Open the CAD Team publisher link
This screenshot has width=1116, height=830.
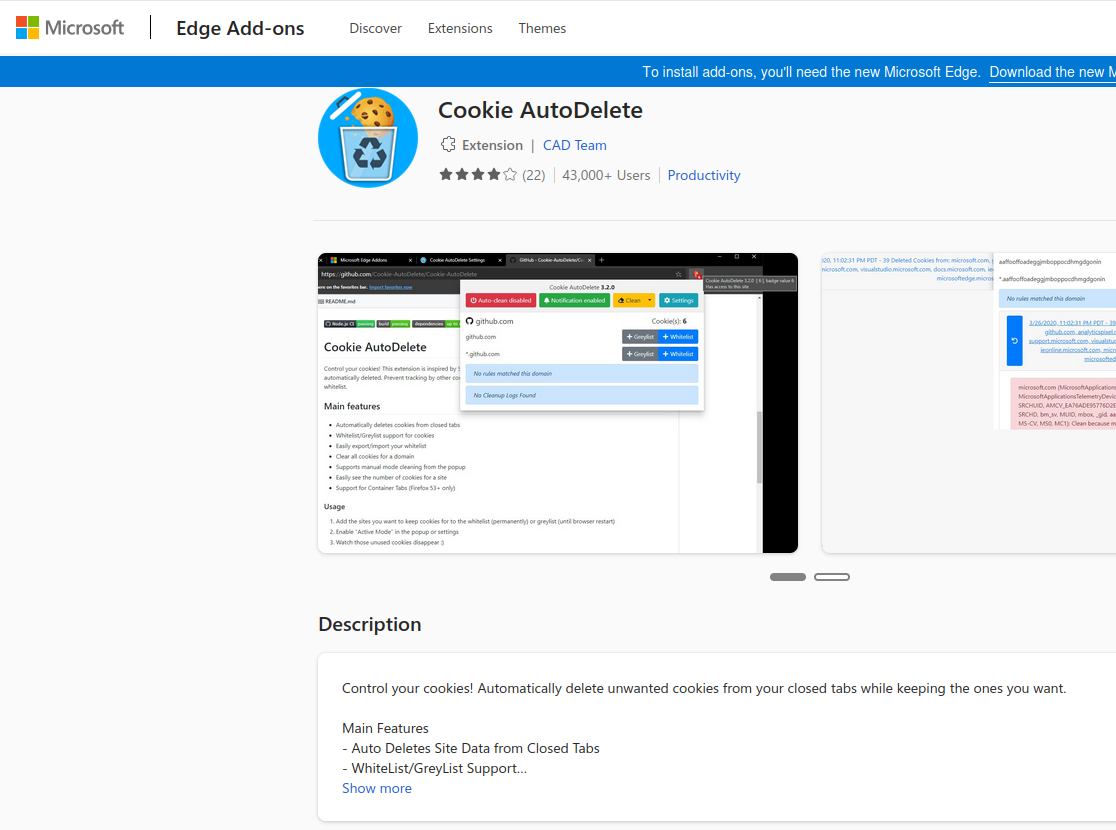click(x=574, y=145)
